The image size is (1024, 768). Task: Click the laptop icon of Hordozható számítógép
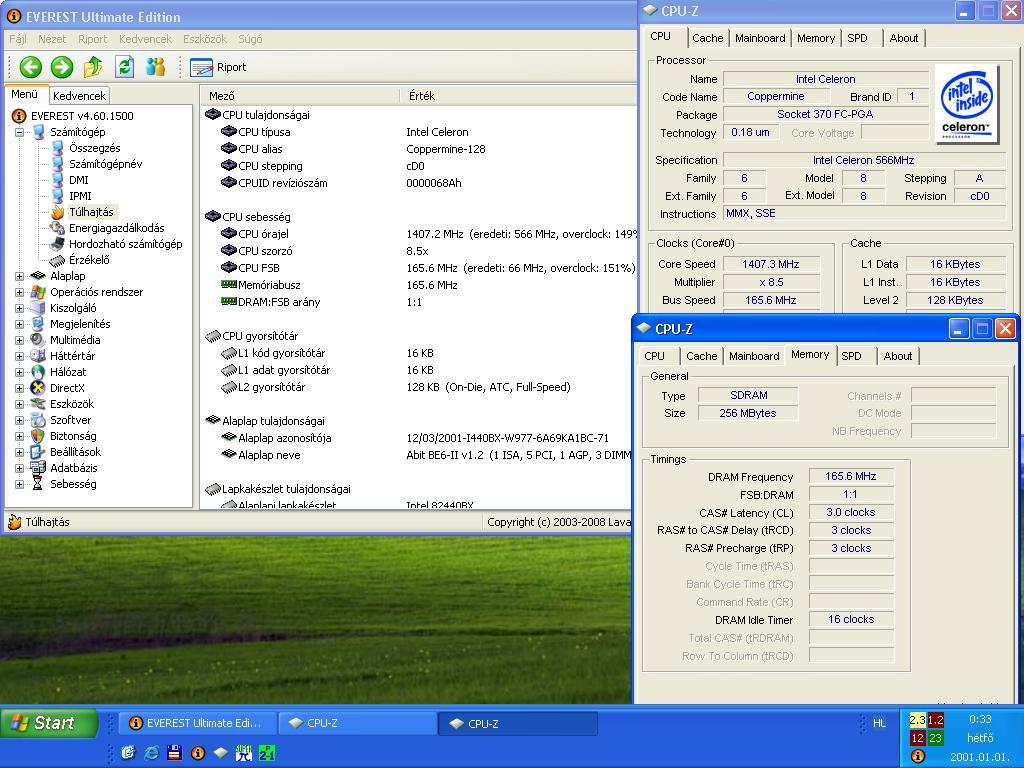coord(57,244)
